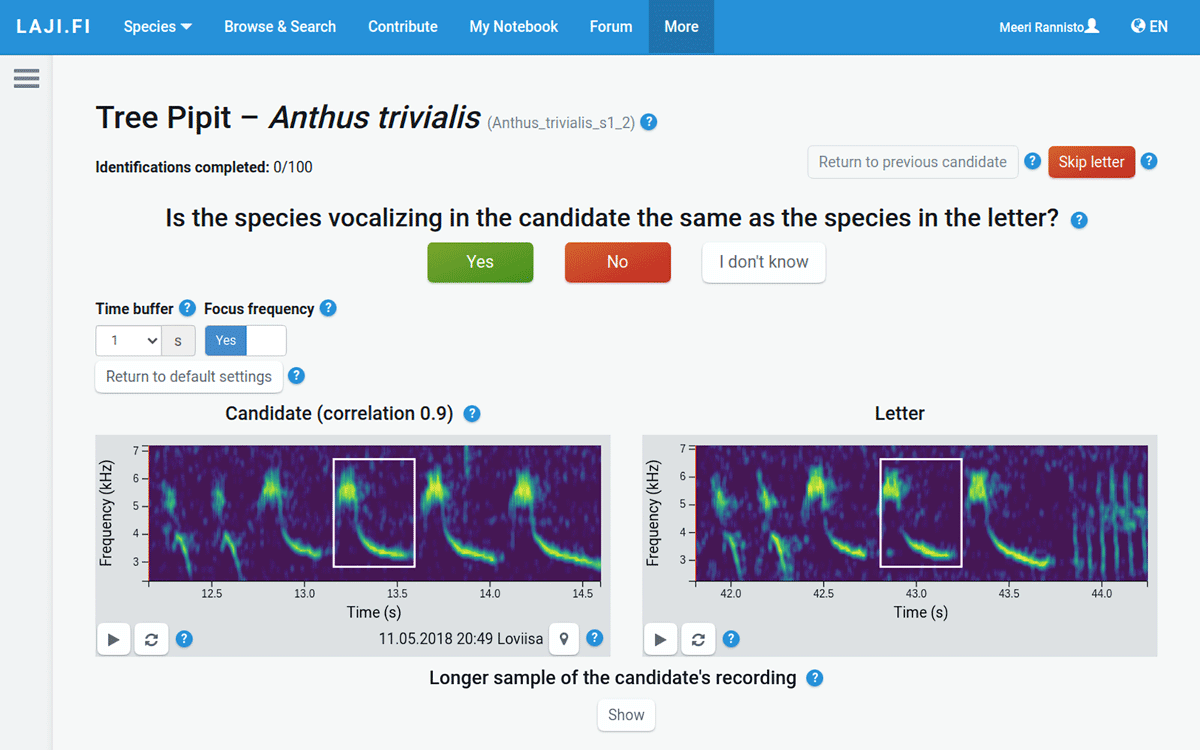Screen dimensions: 1200x750
Task: Answer Yes to species match
Action: (480, 262)
